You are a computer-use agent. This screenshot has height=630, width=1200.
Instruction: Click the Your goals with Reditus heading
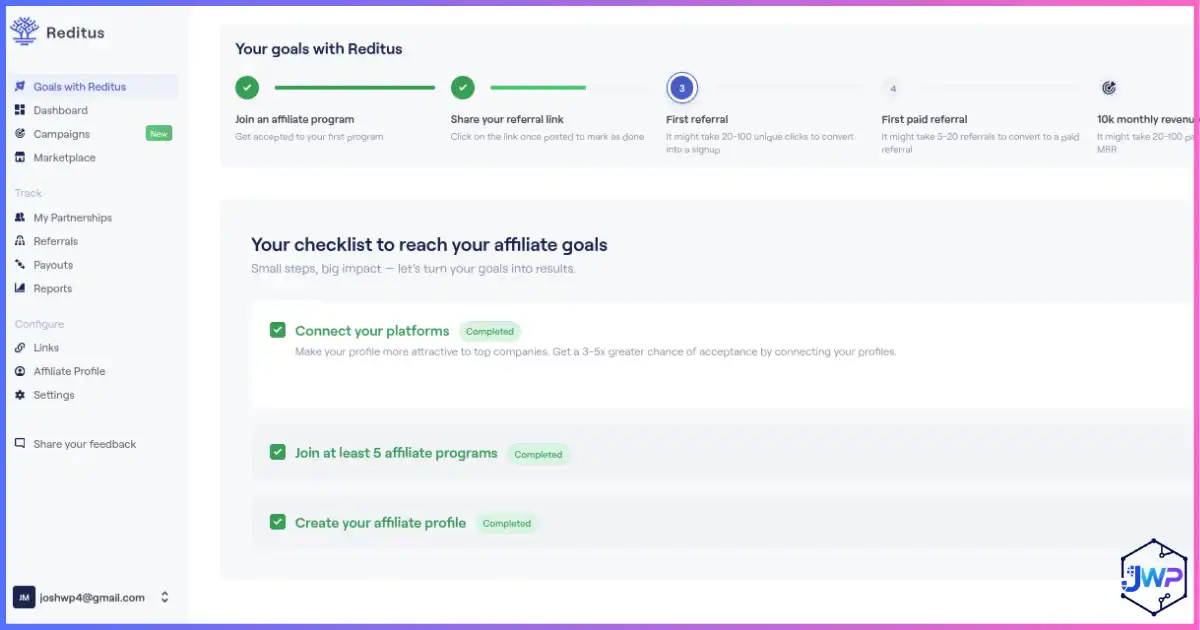tap(319, 48)
